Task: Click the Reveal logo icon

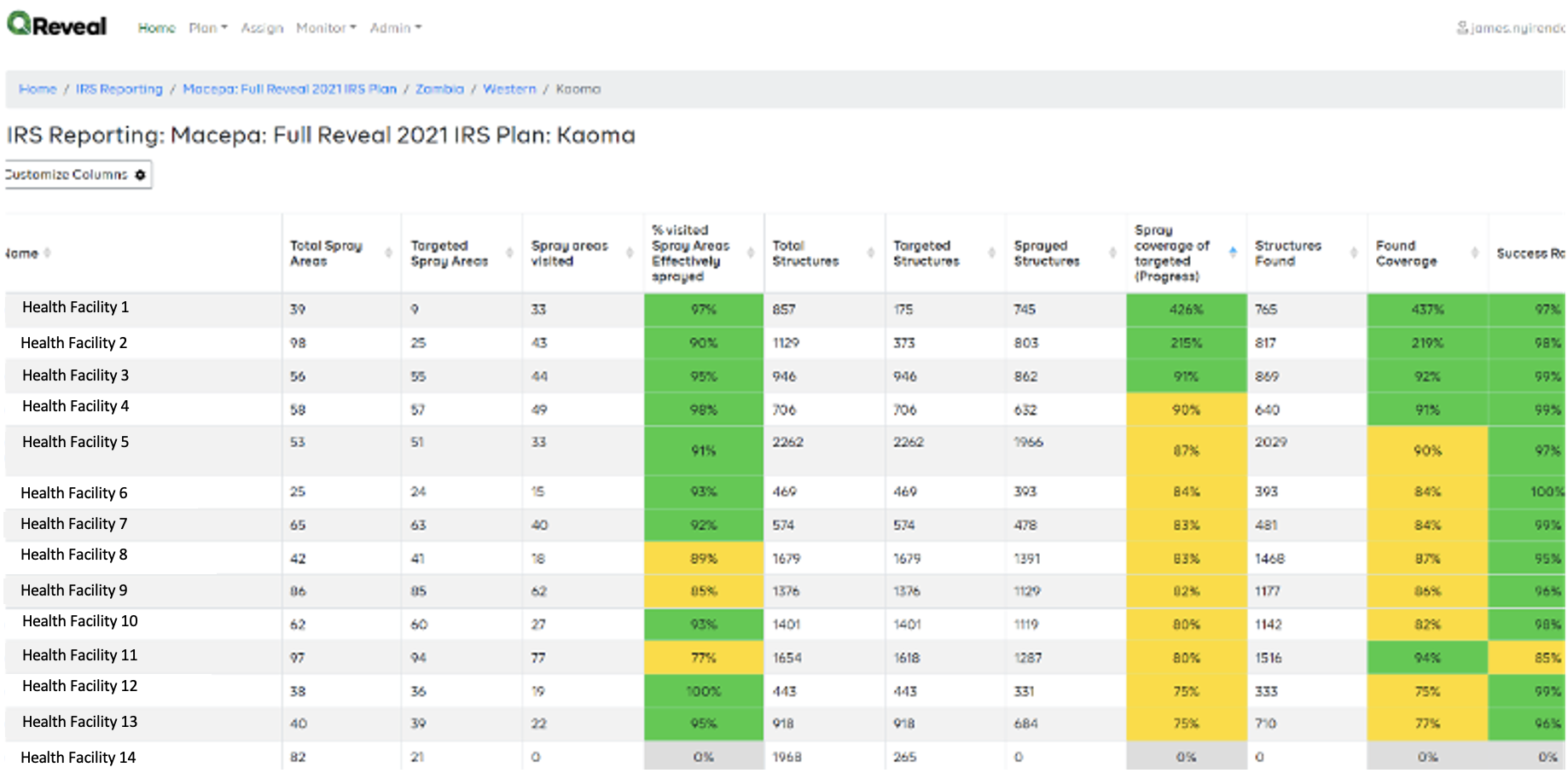Action: coord(20,24)
